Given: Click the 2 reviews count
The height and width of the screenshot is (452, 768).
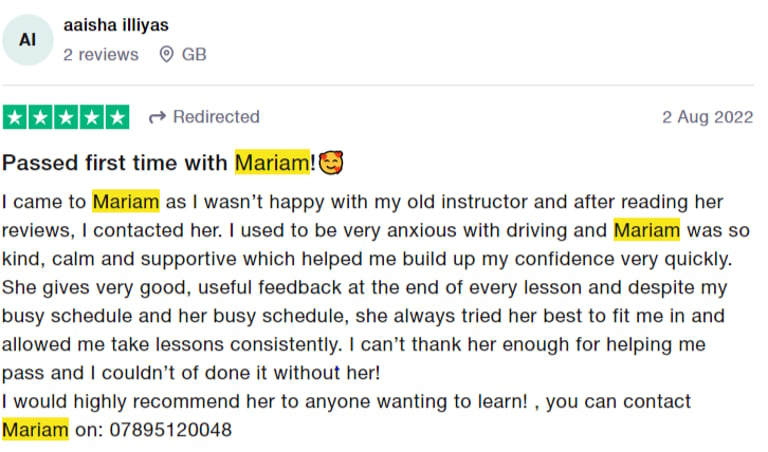Looking at the screenshot, I should [100, 54].
